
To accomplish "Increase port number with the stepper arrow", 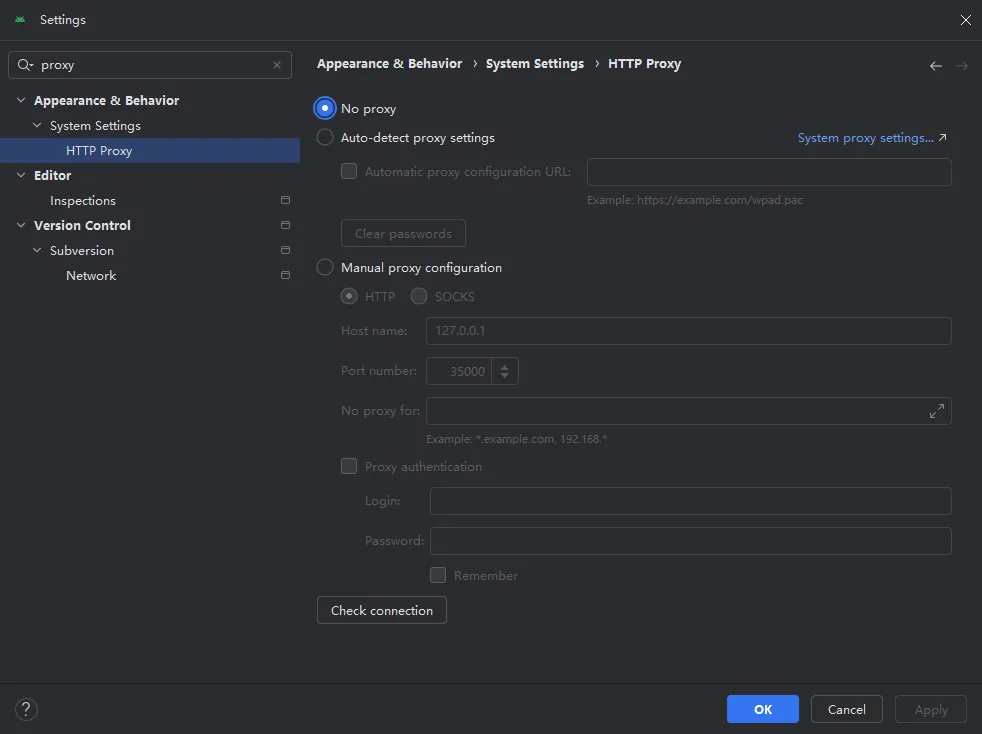I will coord(504,366).
